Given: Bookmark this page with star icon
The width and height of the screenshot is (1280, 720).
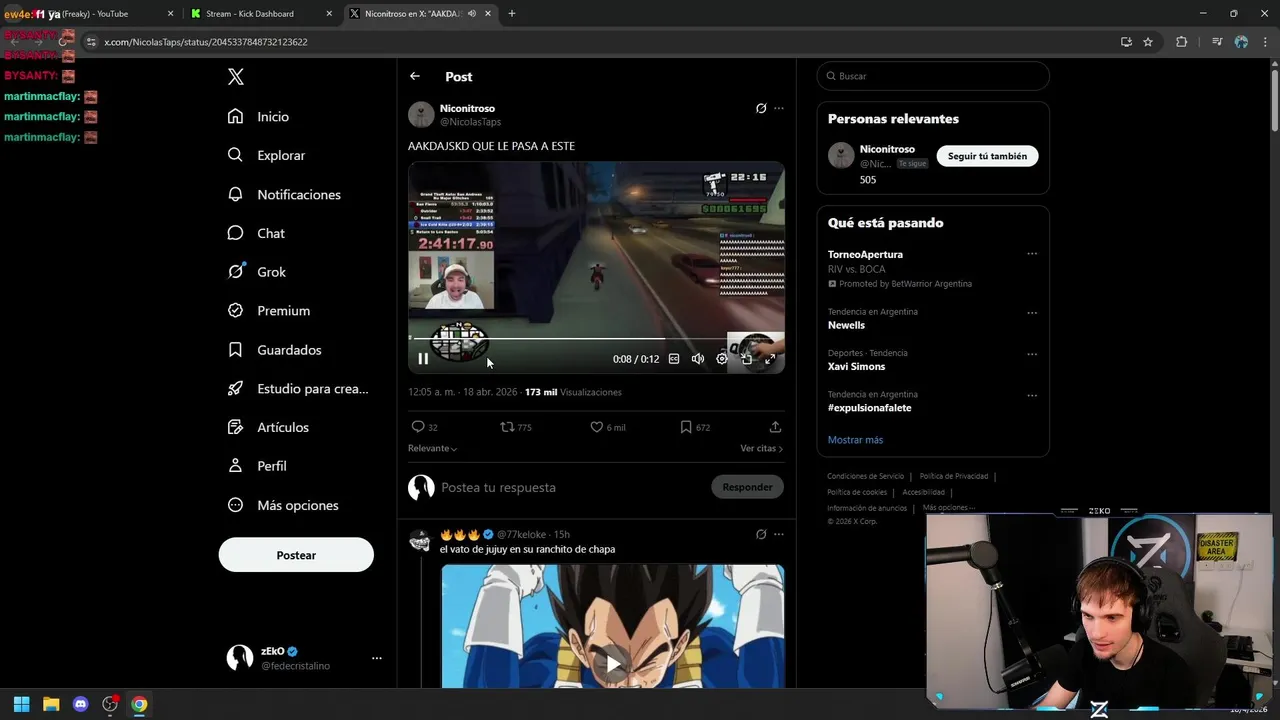Looking at the screenshot, I should 1148,42.
